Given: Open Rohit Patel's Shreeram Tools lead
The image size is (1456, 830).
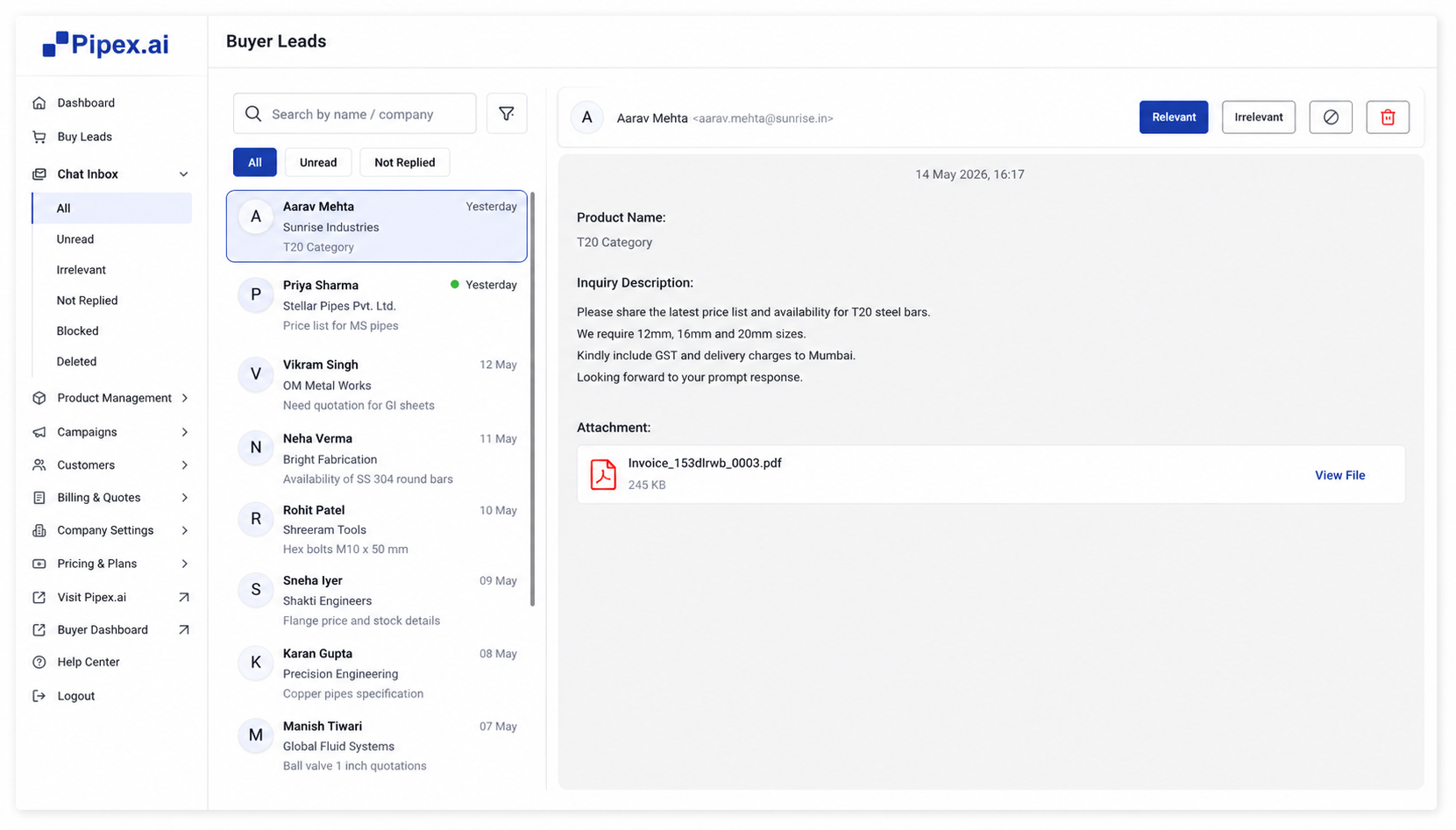Looking at the screenshot, I should 377,529.
